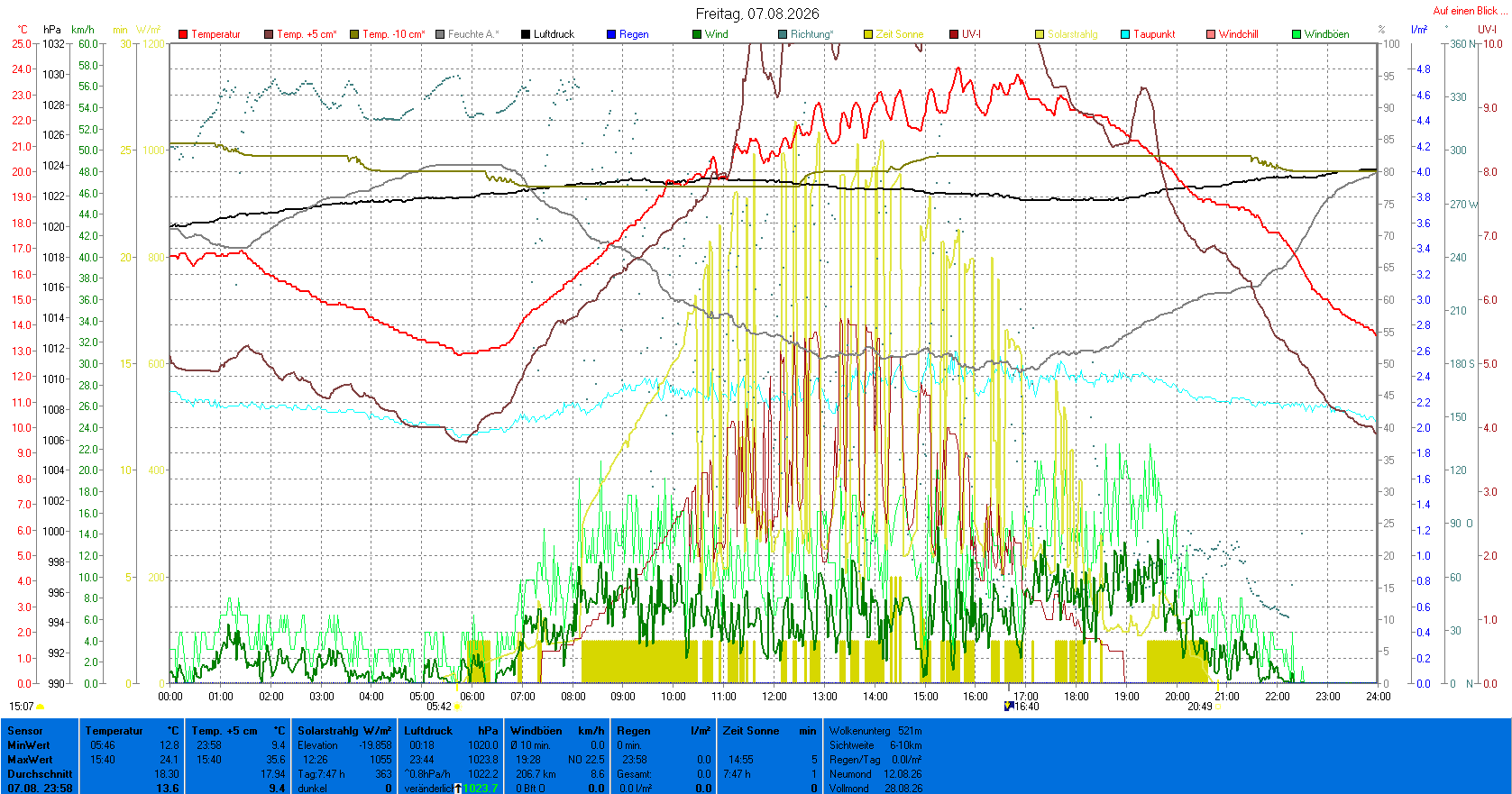This screenshot has width=1512, height=794.
Task: Click the max pressure value 1023.8
Action: tap(482, 760)
